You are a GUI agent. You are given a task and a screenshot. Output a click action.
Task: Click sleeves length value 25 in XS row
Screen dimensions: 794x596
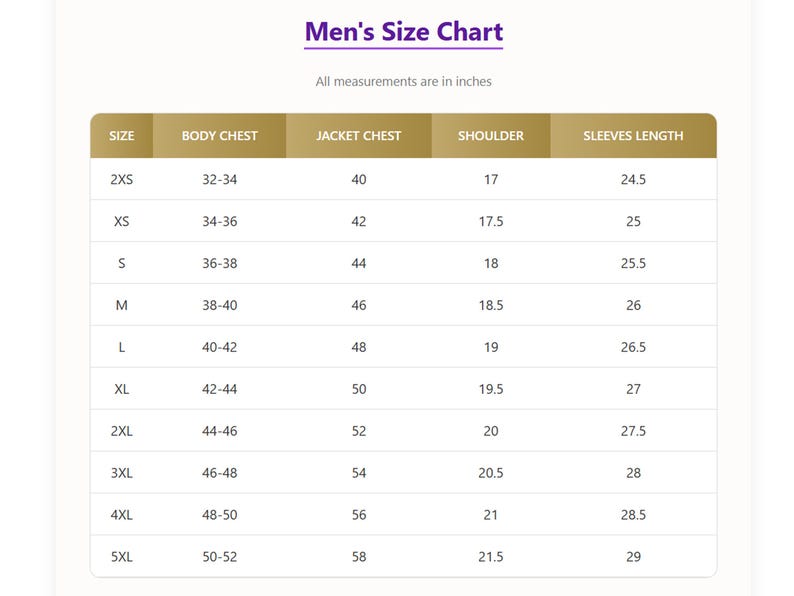(x=633, y=221)
